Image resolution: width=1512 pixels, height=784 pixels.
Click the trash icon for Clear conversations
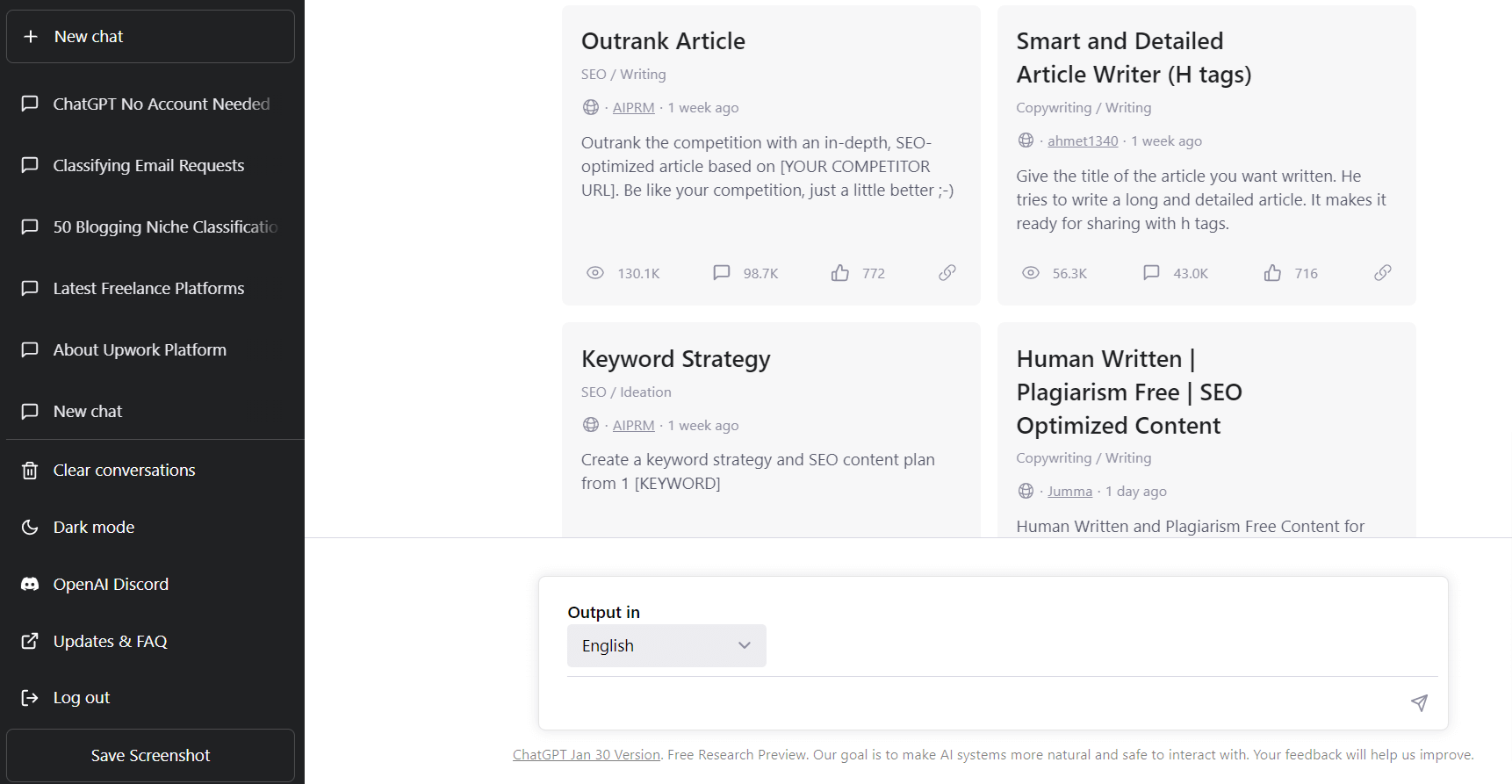click(x=30, y=471)
